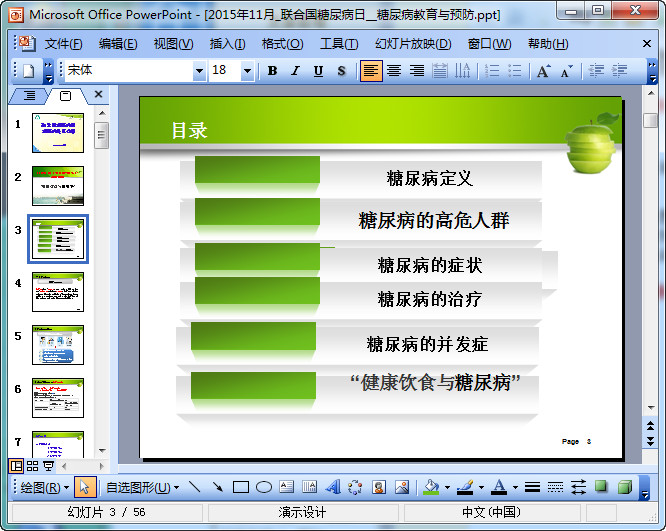This screenshot has width=666, height=531.
Task: Open the 幻灯片放映 menu
Action: click(413, 44)
